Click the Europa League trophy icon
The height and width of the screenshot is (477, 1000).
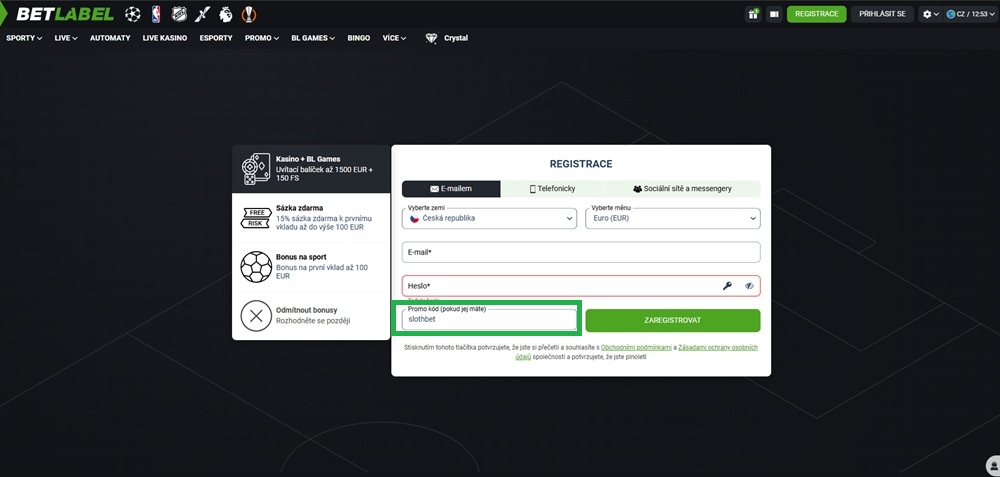(x=248, y=14)
